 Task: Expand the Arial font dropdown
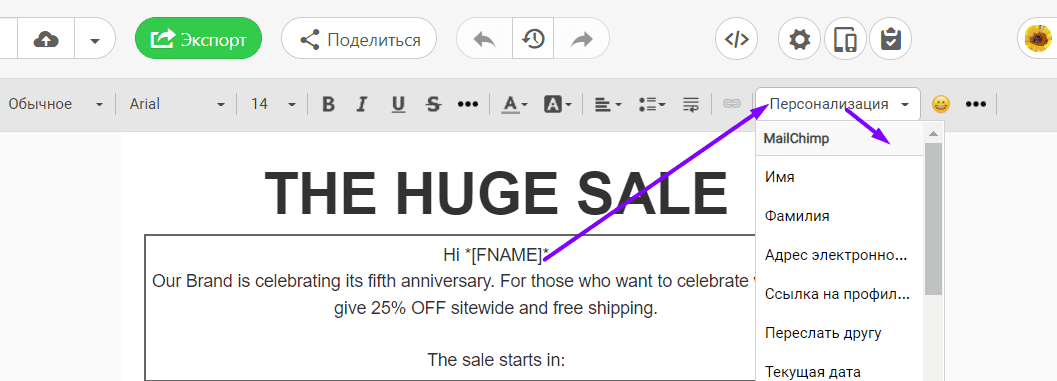click(x=177, y=105)
